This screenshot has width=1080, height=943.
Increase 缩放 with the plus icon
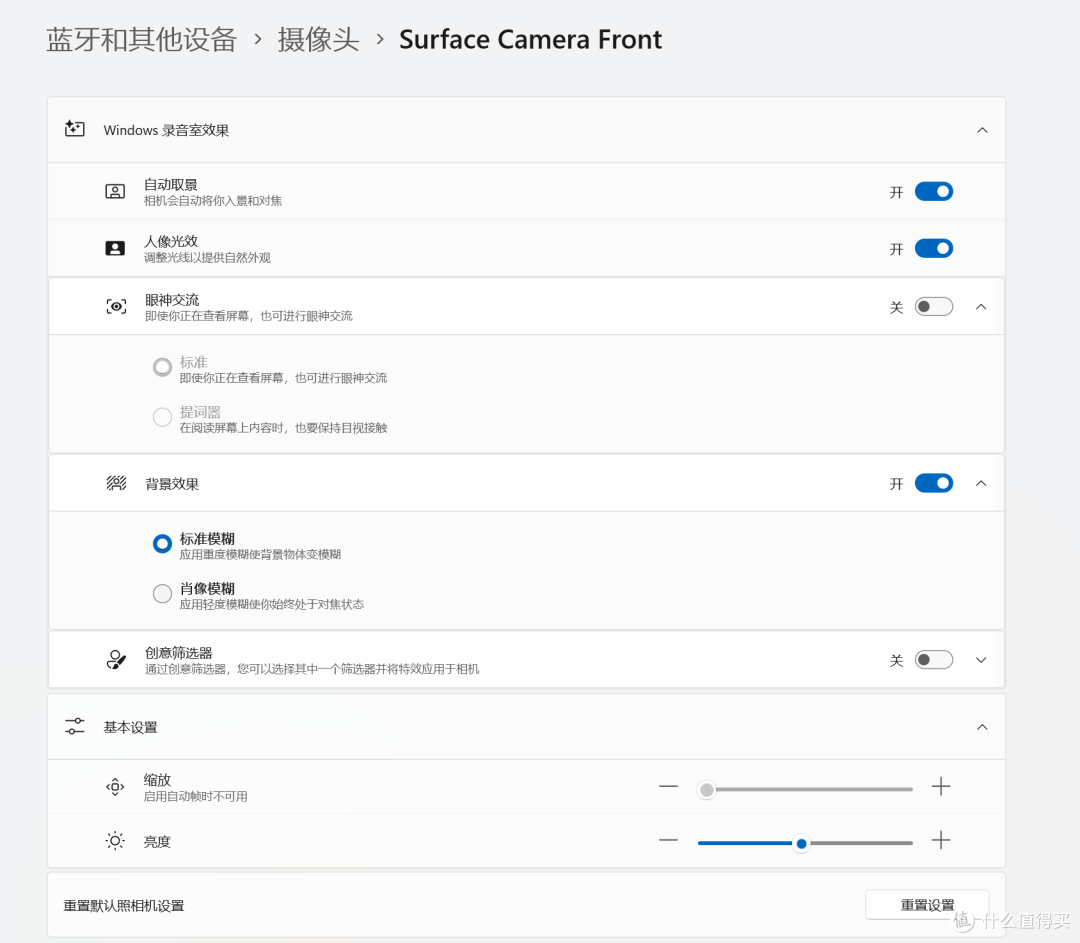(941, 787)
